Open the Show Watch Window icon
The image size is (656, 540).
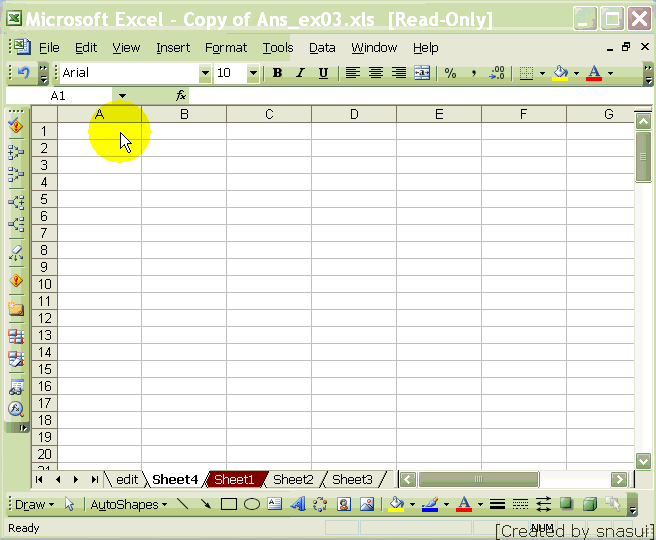coord(16,387)
